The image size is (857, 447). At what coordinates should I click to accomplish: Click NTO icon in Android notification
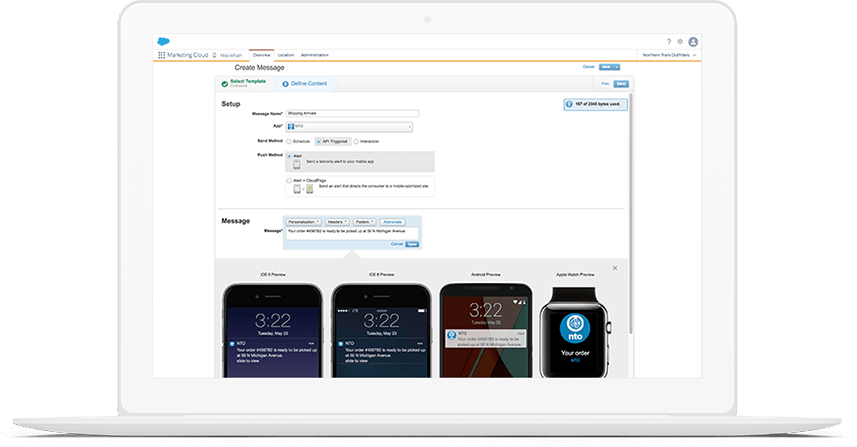coord(452,335)
